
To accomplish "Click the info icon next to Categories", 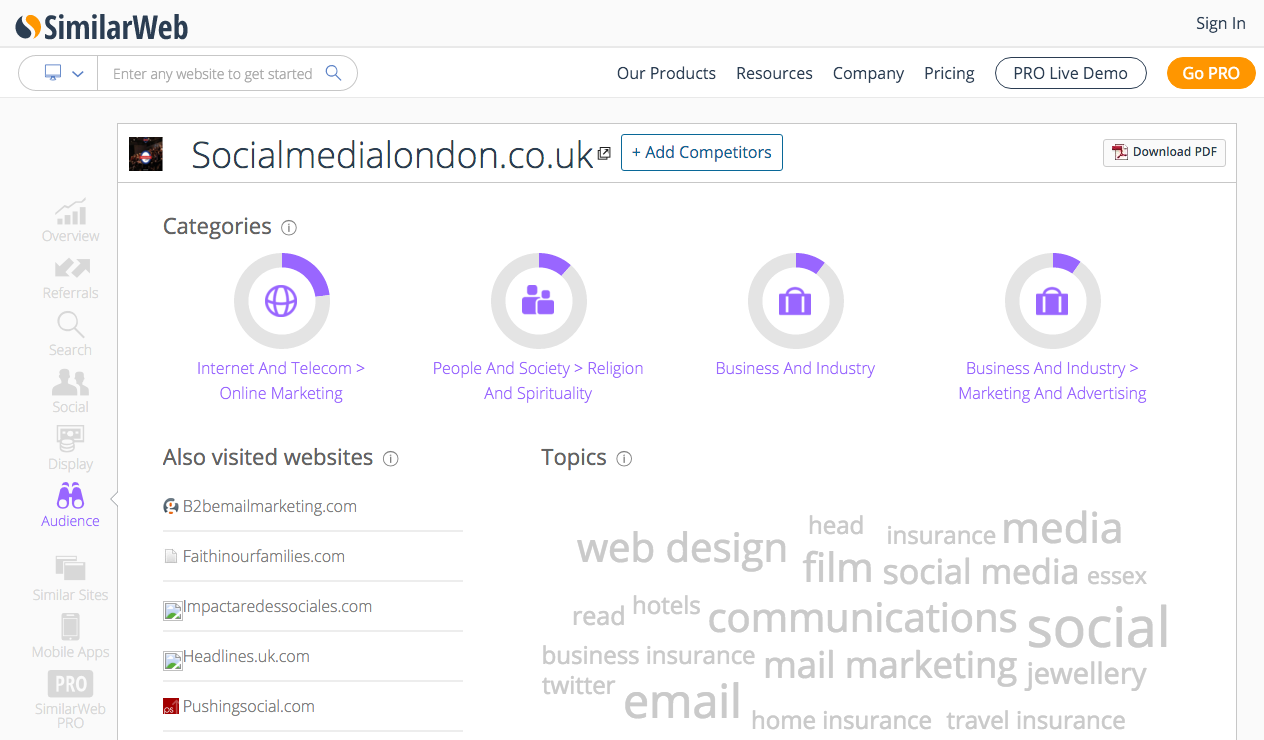I will 289,227.
